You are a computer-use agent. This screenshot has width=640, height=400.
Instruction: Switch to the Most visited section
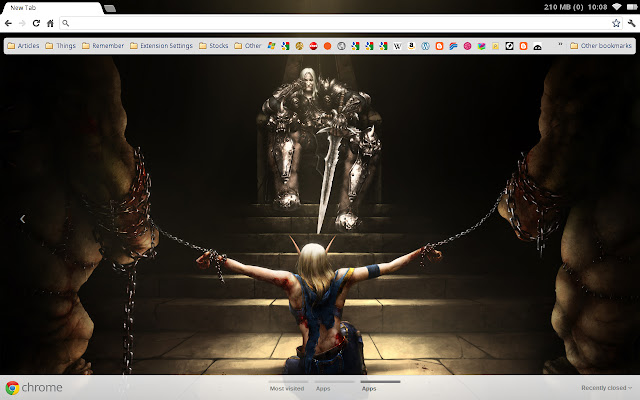point(287,388)
